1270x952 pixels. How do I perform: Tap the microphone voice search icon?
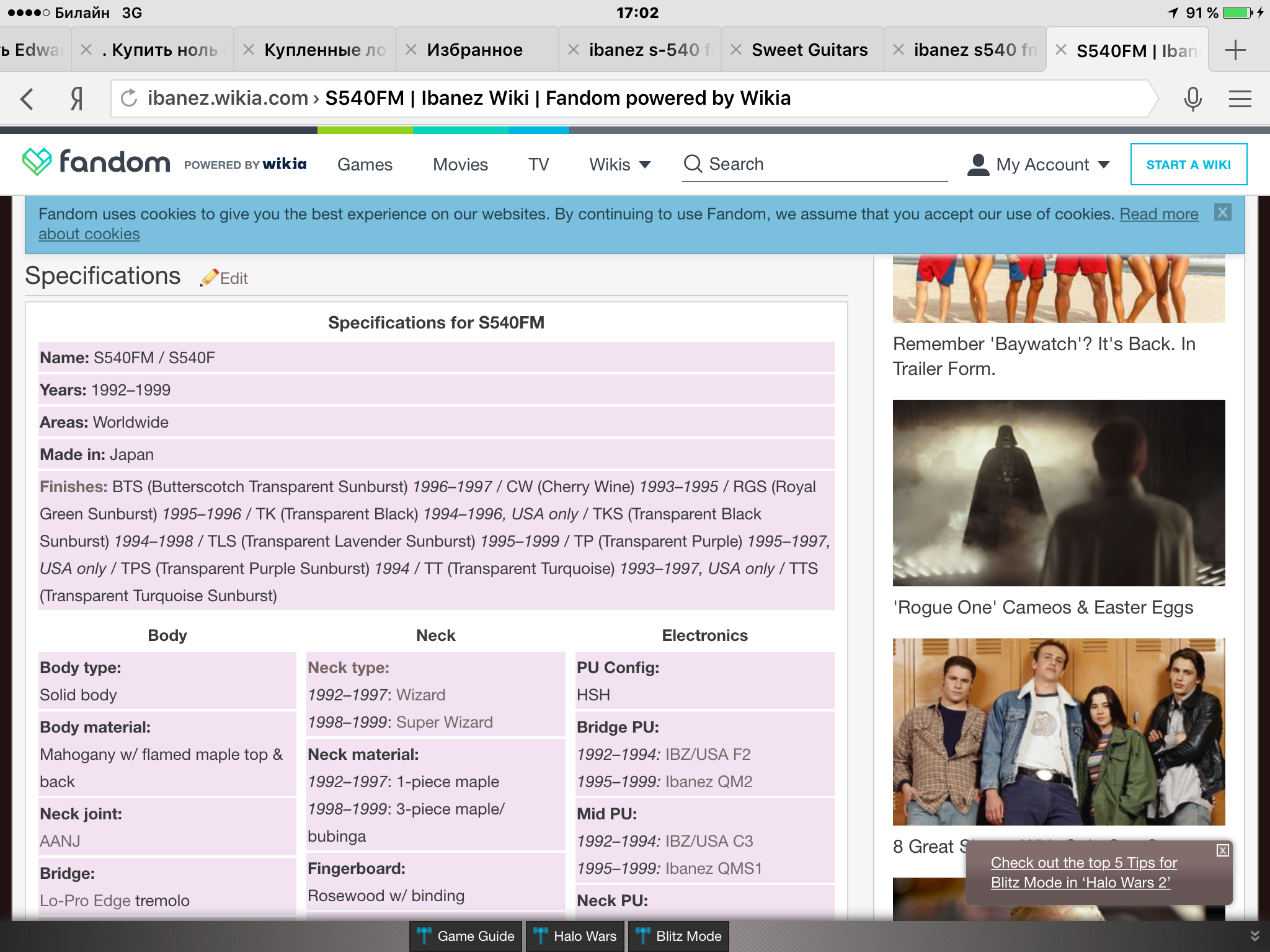click(1192, 99)
